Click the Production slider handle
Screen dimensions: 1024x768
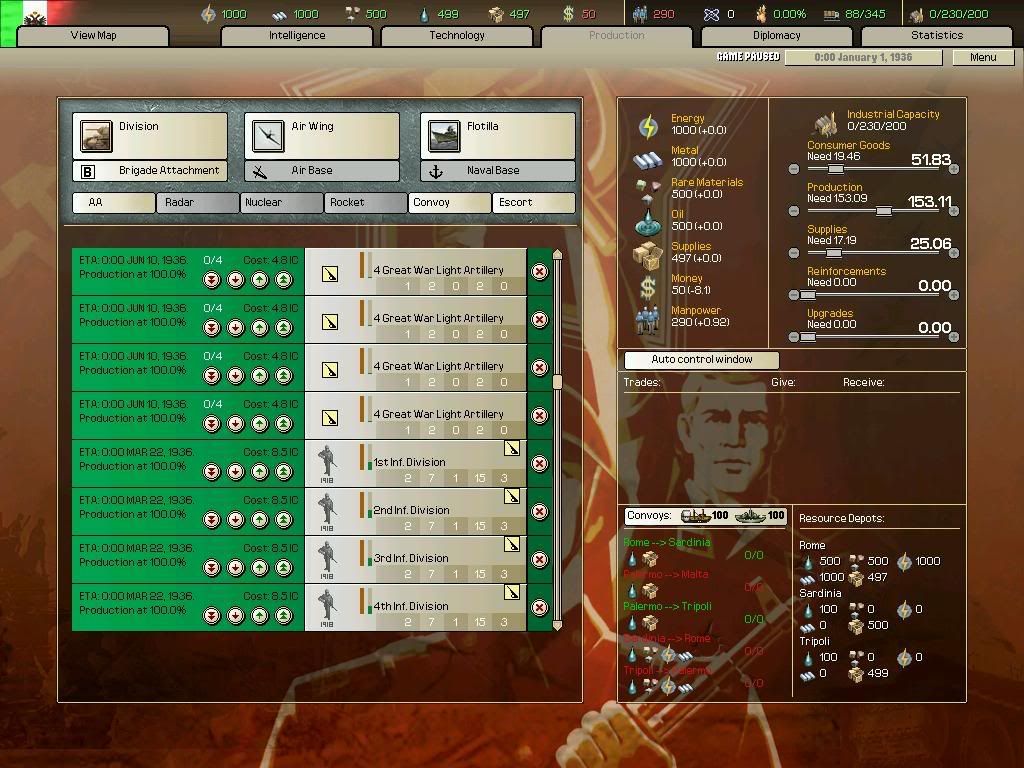pyautogui.click(x=884, y=211)
